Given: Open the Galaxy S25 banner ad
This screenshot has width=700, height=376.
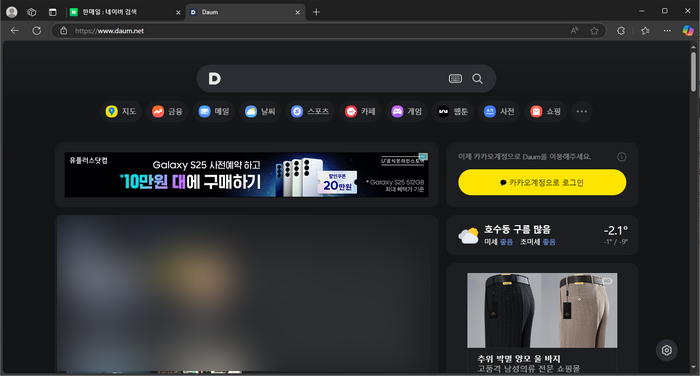Looking at the screenshot, I should (246, 175).
